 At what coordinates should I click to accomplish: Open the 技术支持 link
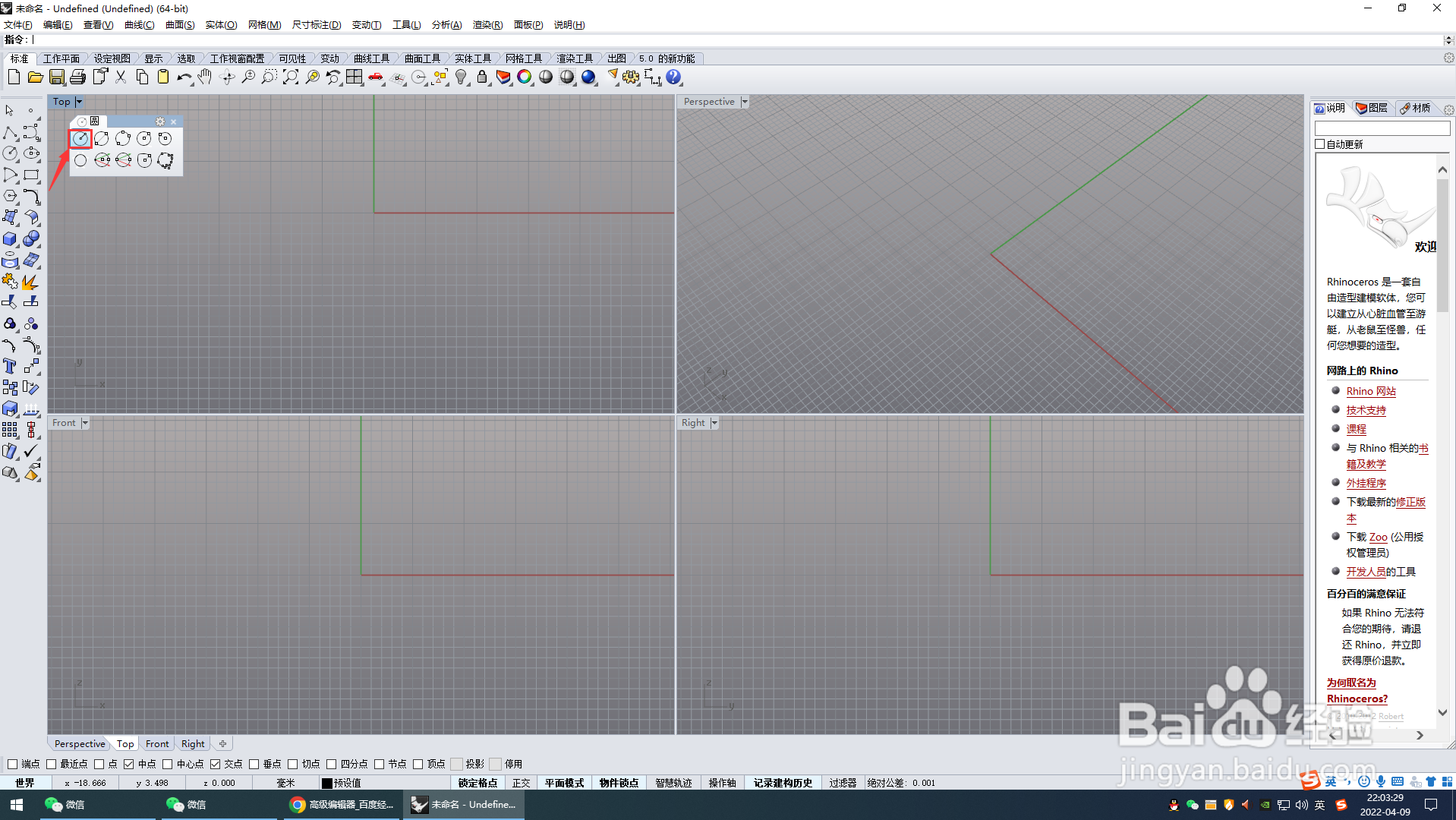click(1366, 410)
